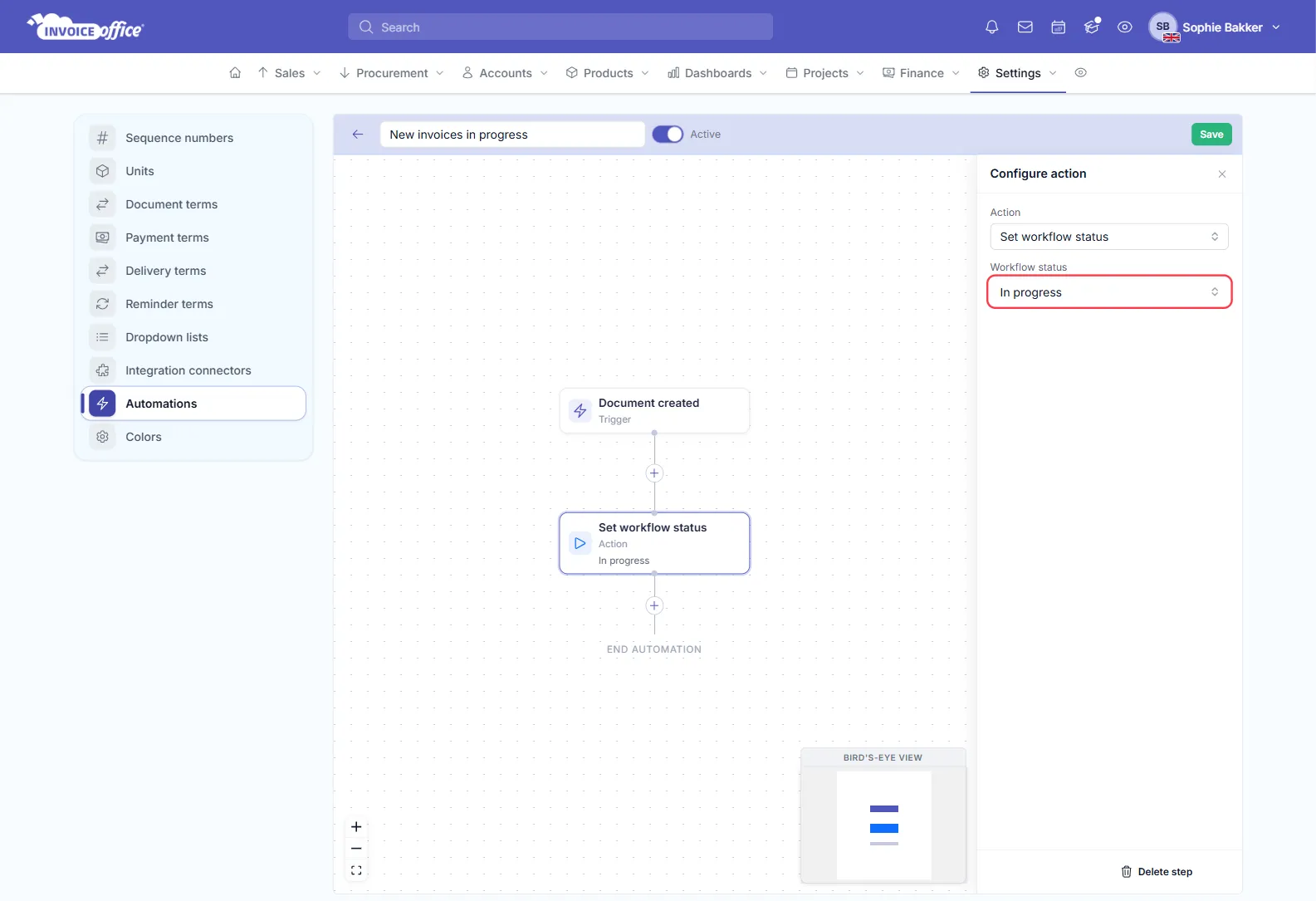The width and height of the screenshot is (1316, 901).
Task: Open Dropdown lists settings
Action: pos(193,337)
